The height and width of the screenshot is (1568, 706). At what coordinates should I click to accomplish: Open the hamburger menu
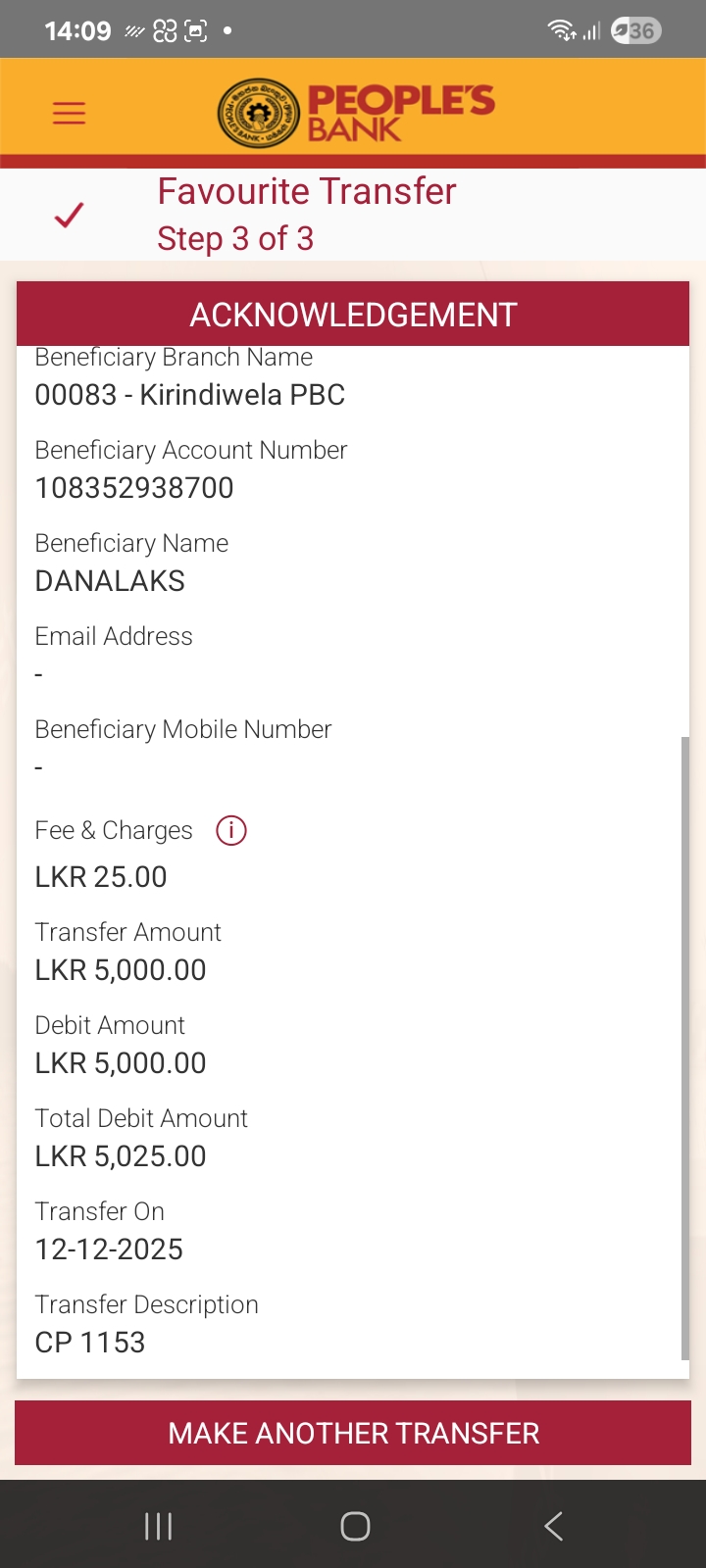[69, 113]
